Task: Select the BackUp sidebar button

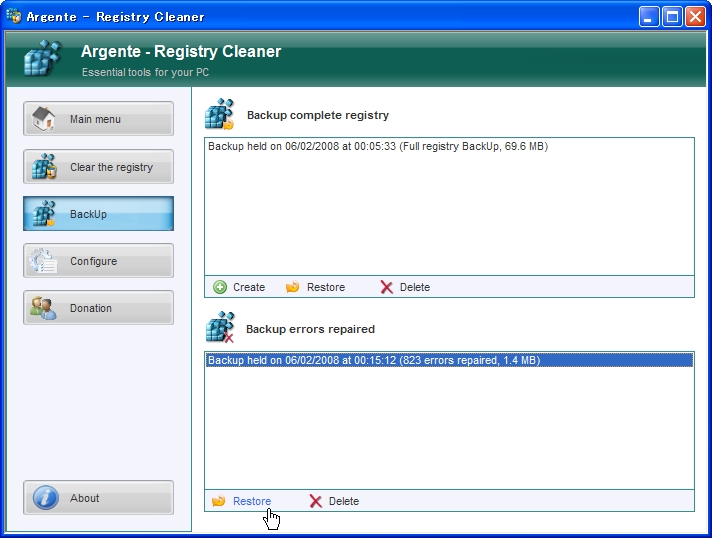Action: click(98, 213)
